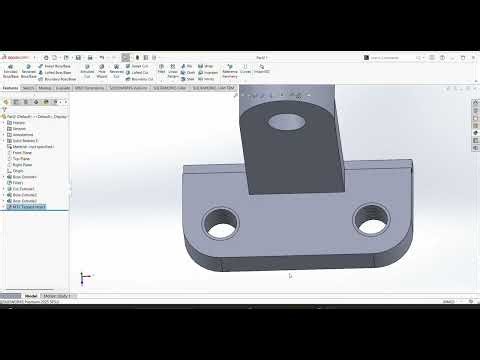Select the Revolved Boss/Base tool
The height and width of the screenshot is (360, 480).
coord(28,71)
